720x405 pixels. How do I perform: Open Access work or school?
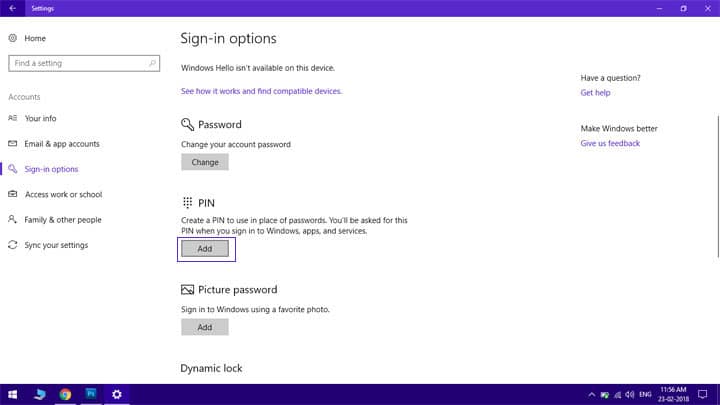[x=63, y=194]
